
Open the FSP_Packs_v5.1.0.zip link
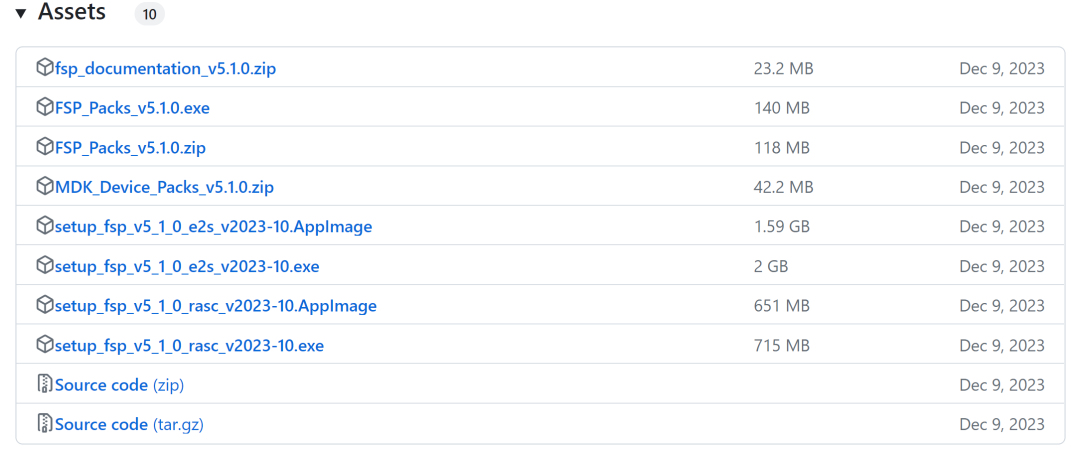coord(130,148)
